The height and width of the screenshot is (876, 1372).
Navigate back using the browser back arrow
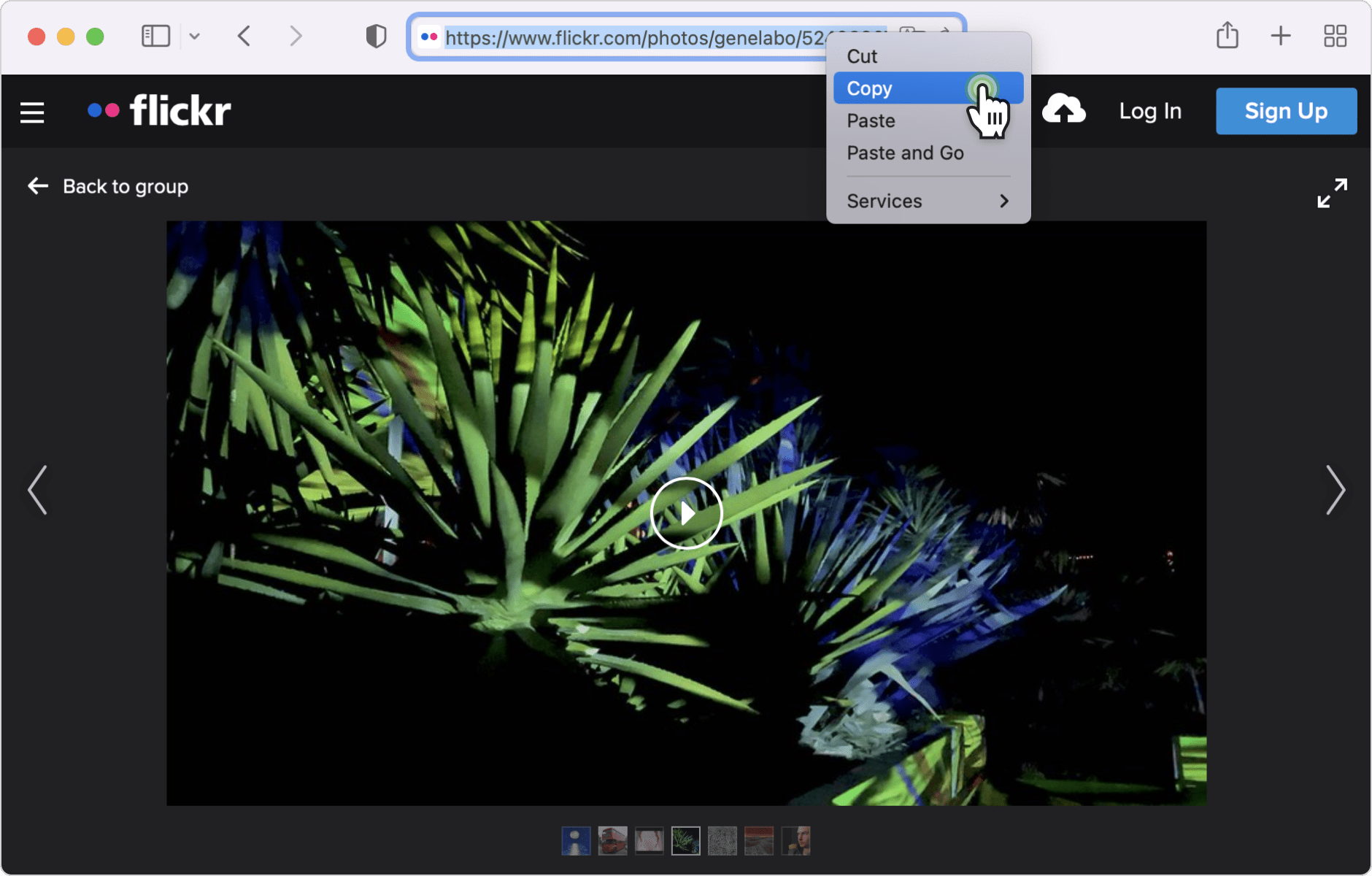pyautogui.click(x=244, y=36)
